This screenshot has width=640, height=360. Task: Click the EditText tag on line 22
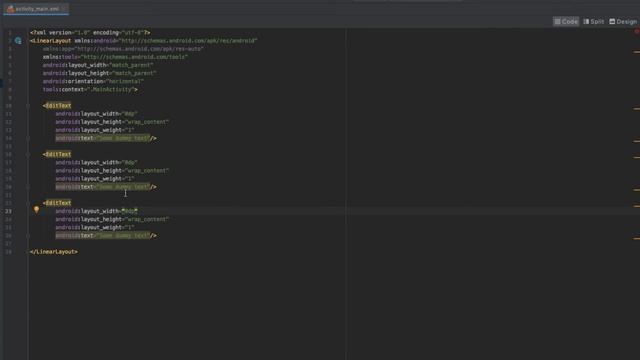click(x=58, y=203)
